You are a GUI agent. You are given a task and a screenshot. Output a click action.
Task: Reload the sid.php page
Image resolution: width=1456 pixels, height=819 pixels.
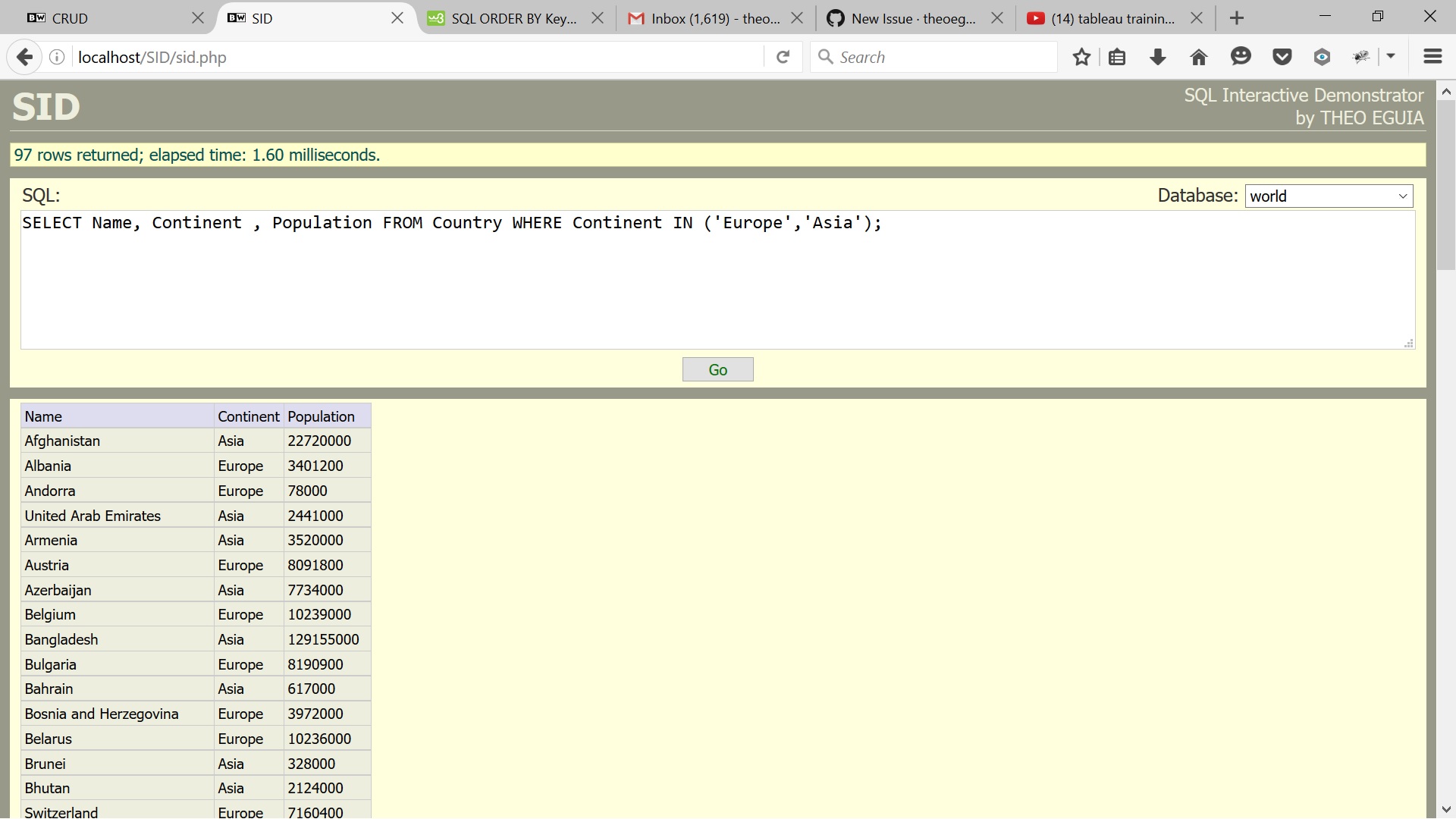point(783,56)
